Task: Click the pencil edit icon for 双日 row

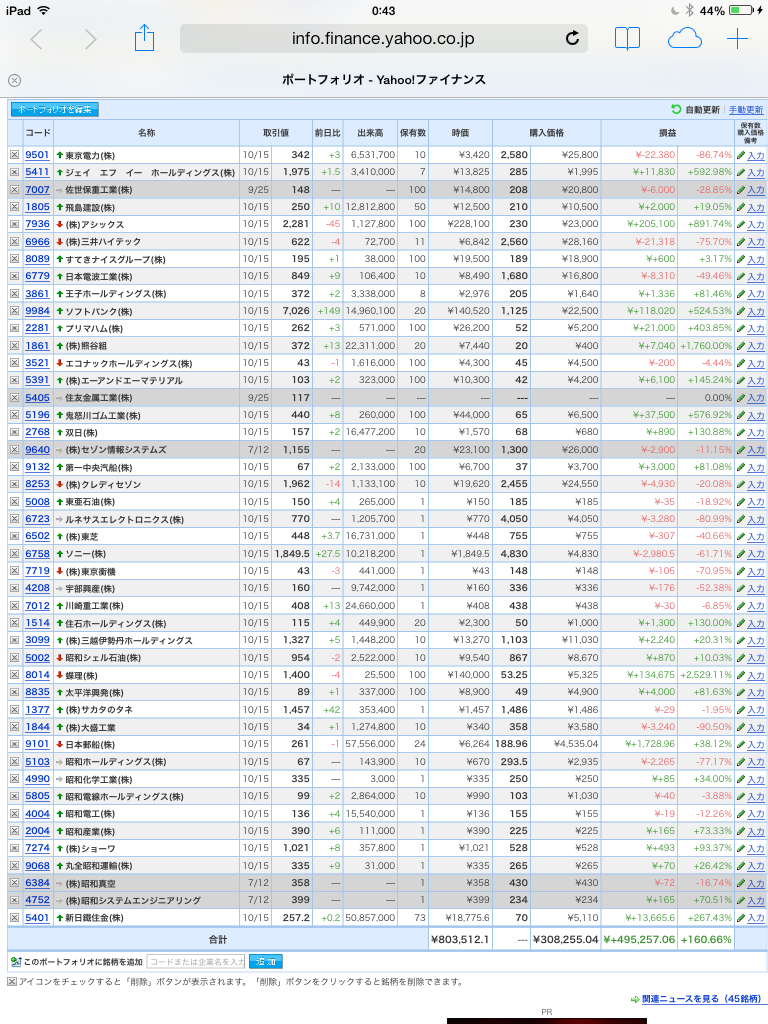Action: pos(741,433)
